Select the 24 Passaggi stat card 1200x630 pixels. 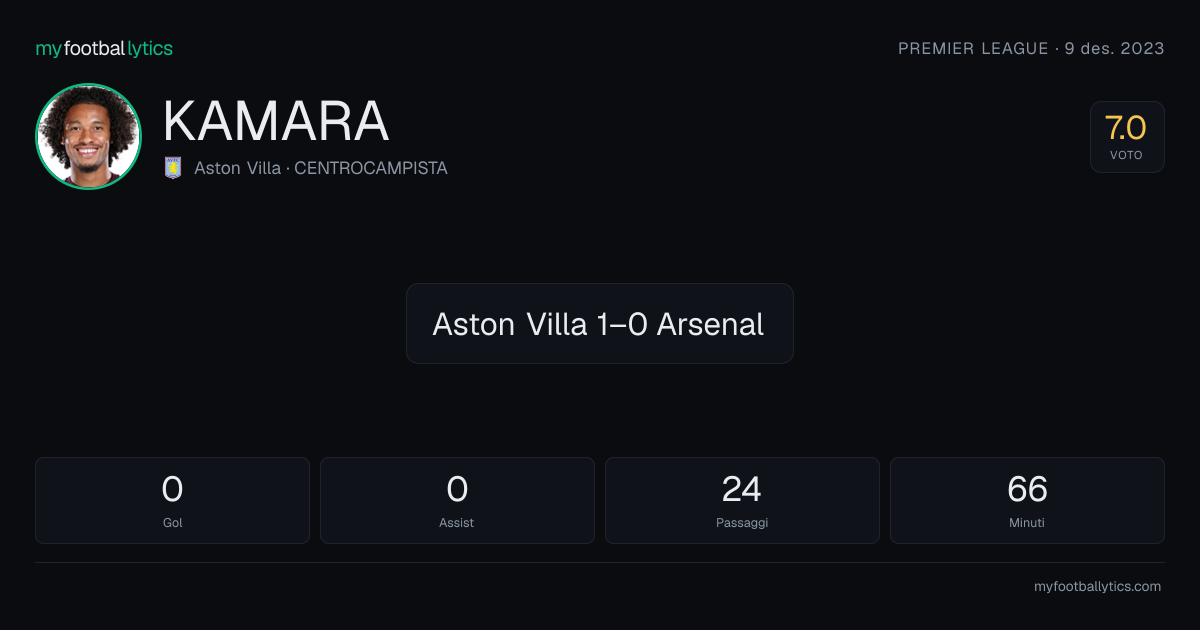[x=742, y=500]
